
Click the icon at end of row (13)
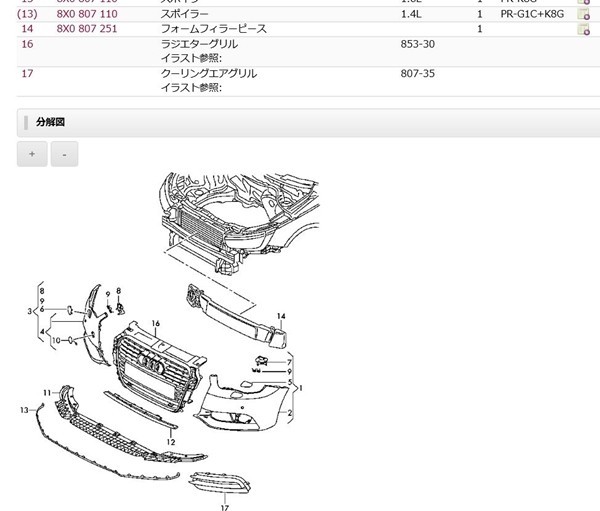click(583, 15)
